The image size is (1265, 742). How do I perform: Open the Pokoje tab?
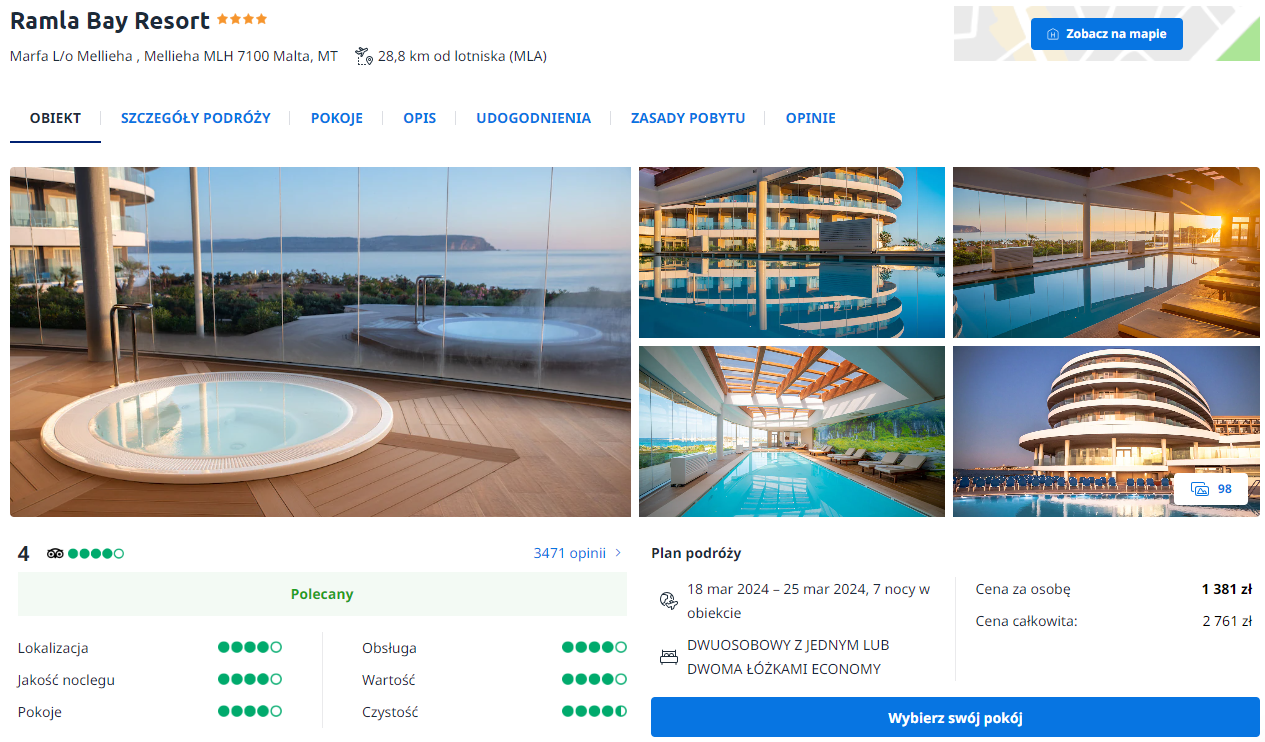coord(337,118)
